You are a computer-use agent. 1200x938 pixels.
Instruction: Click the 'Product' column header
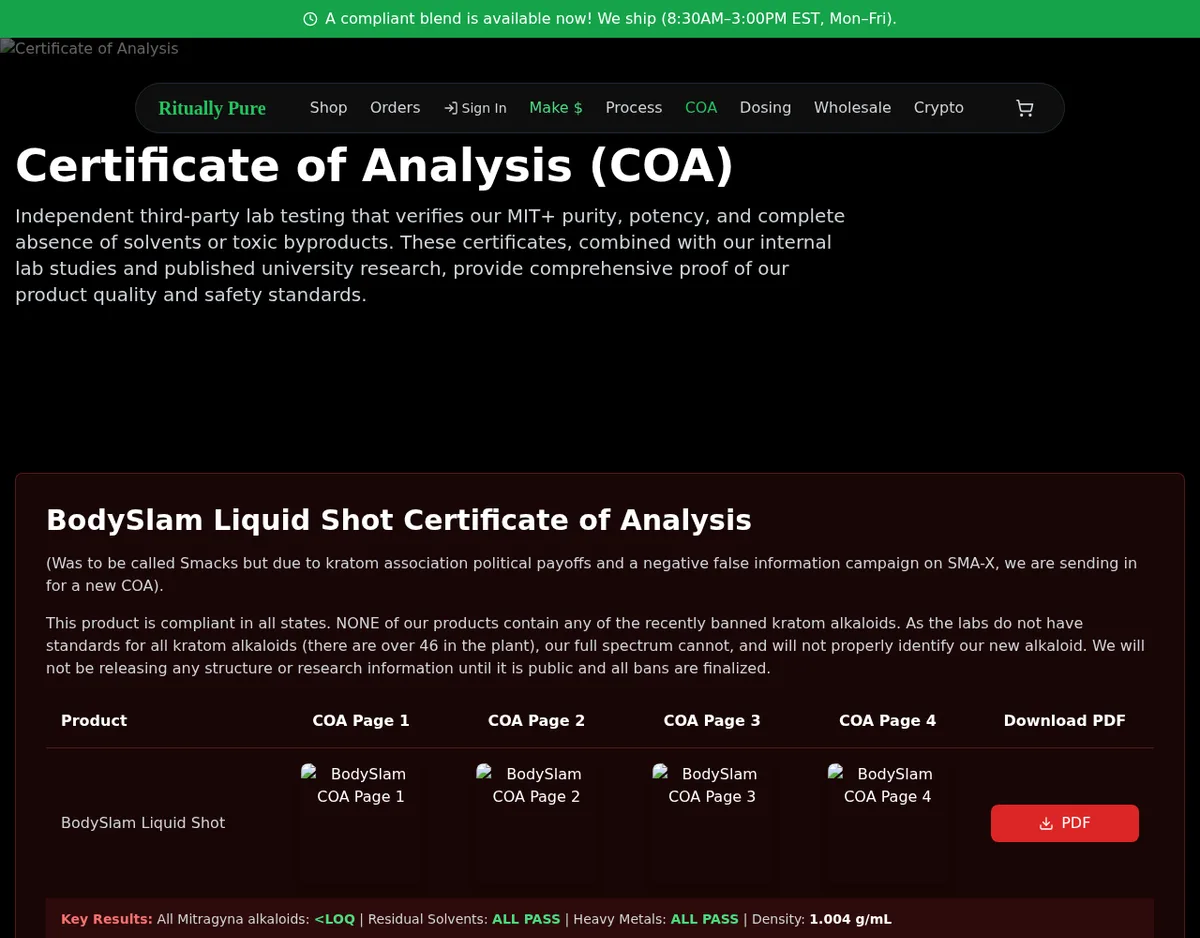click(x=94, y=721)
